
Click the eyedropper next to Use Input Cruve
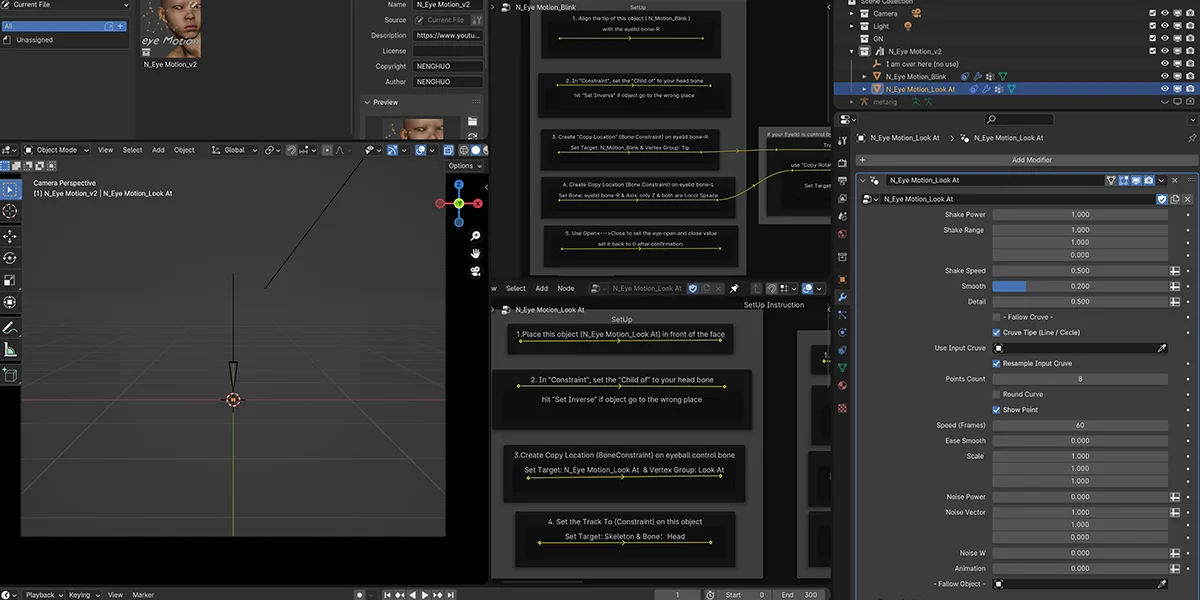click(x=1163, y=346)
